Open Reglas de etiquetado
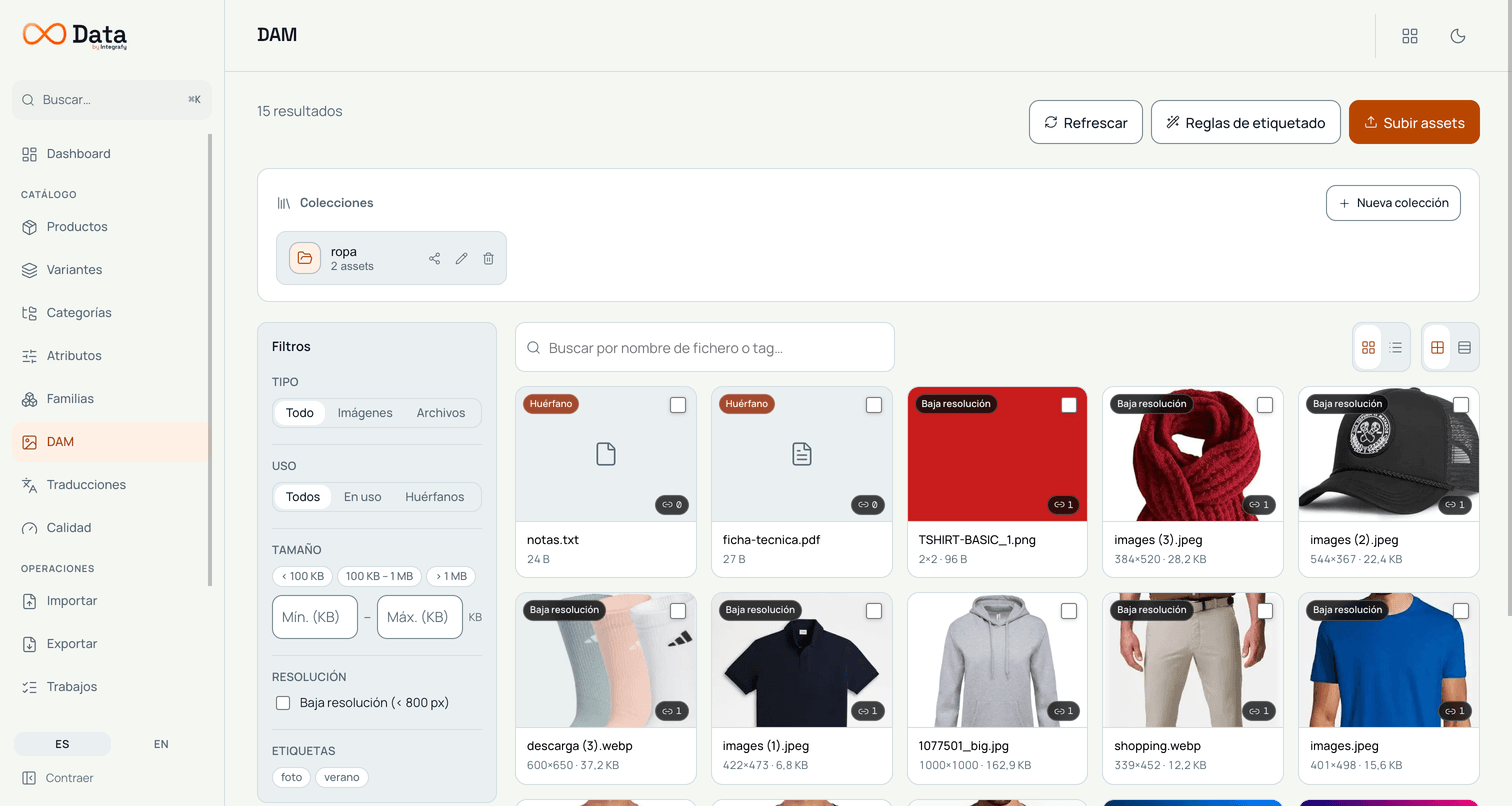 pos(1246,122)
